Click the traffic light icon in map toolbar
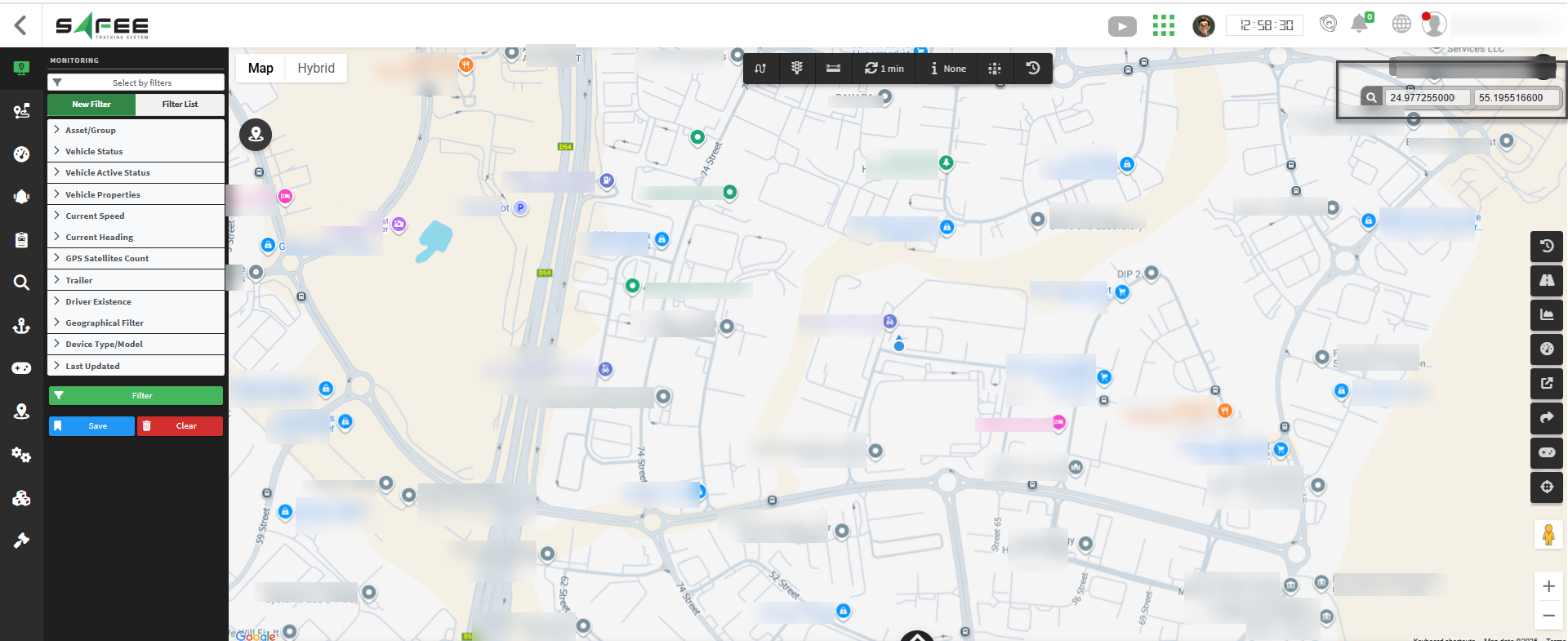1568x641 pixels. (796, 69)
